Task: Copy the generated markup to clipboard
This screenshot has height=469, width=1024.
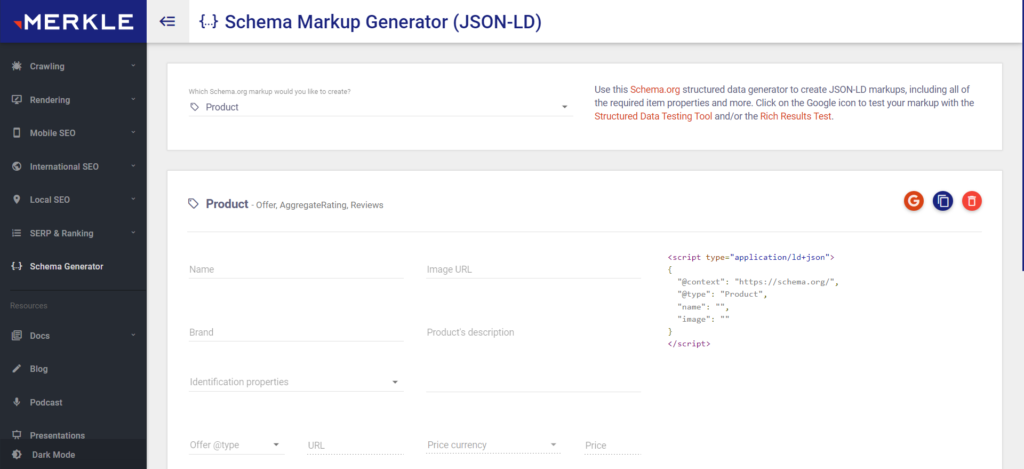Action: 943,201
